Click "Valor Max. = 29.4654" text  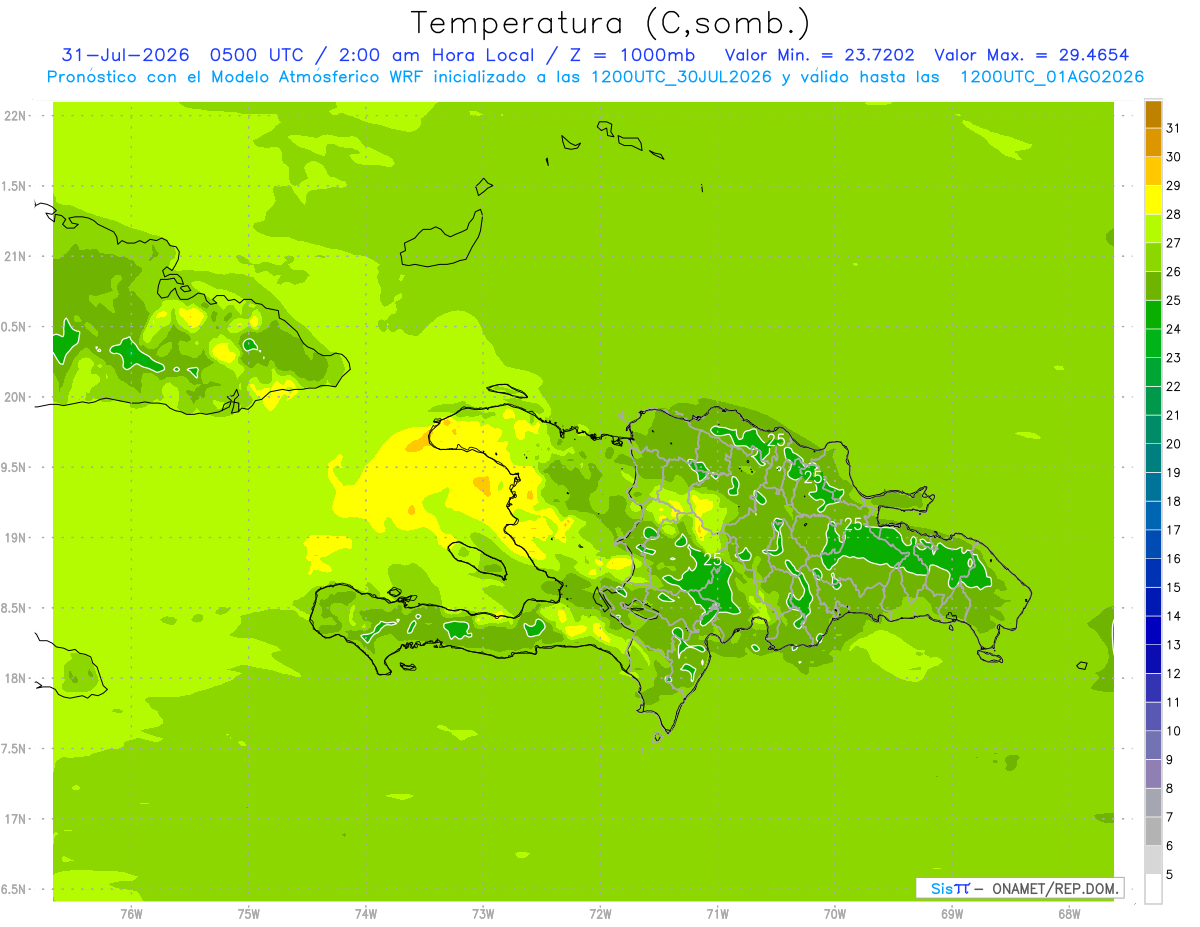point(1031,55)
